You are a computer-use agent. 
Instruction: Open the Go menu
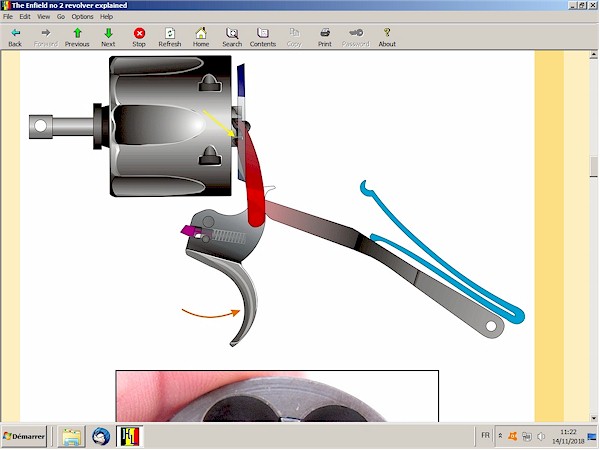61,16
